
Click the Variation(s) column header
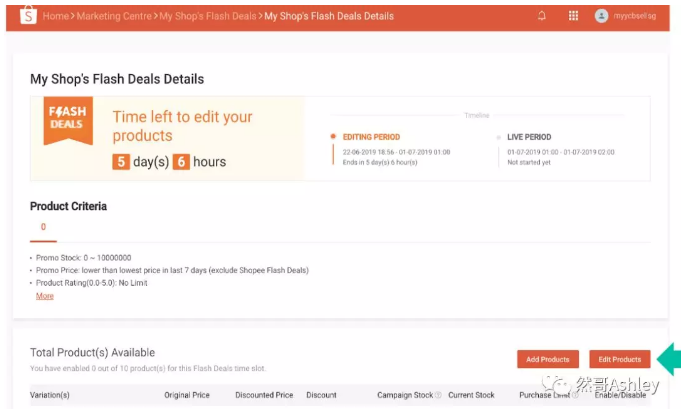(50, 395)
